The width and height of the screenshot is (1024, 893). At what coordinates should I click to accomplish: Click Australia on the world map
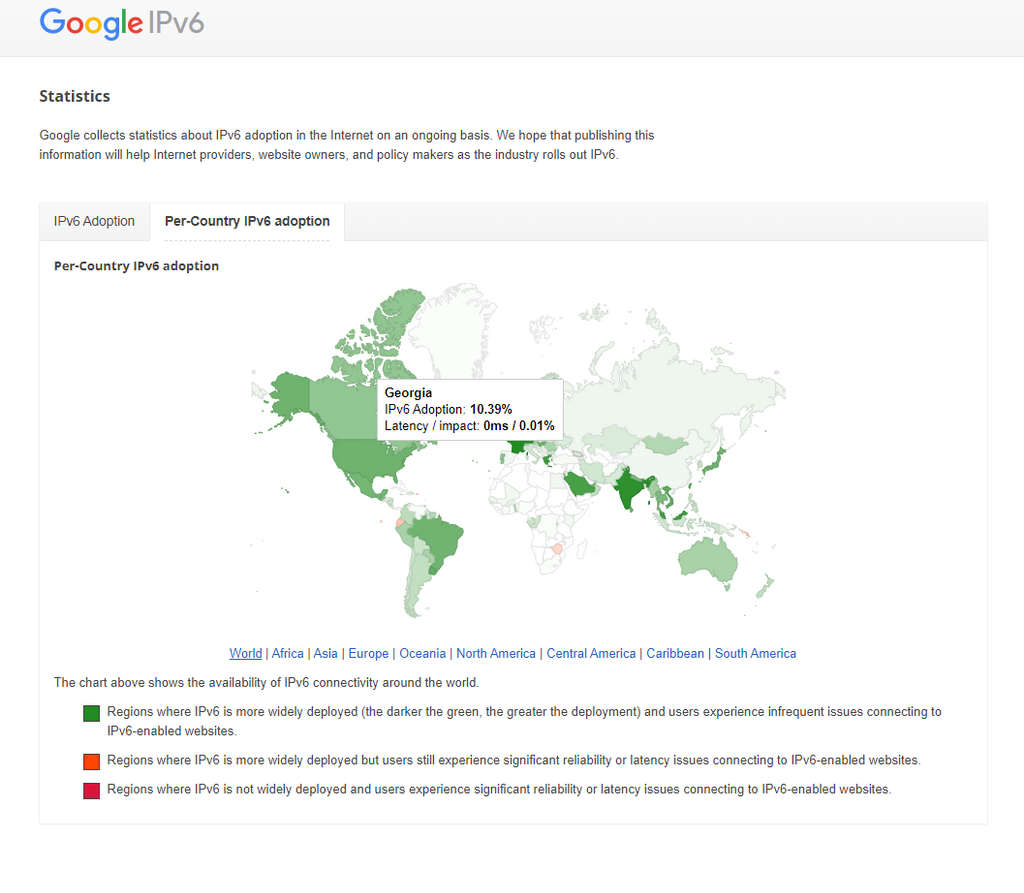707,559
